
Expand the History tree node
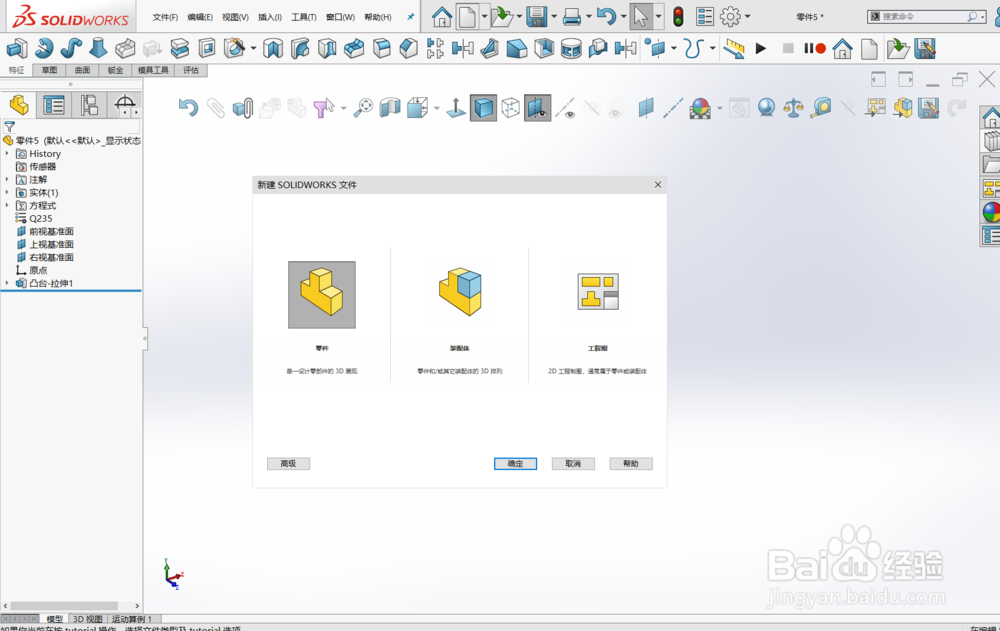(x=7, y=154)
